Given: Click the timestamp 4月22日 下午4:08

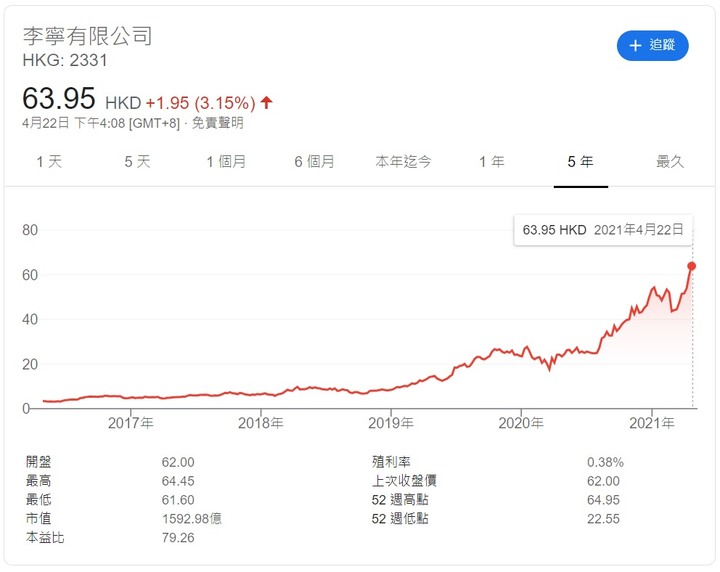Looking at the screenshot, I should tap(73, 123).
